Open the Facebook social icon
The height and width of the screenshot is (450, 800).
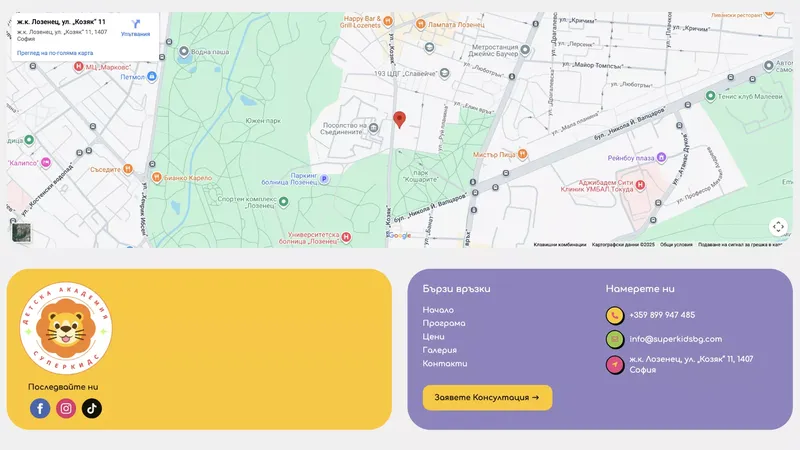tap(40, 408)
